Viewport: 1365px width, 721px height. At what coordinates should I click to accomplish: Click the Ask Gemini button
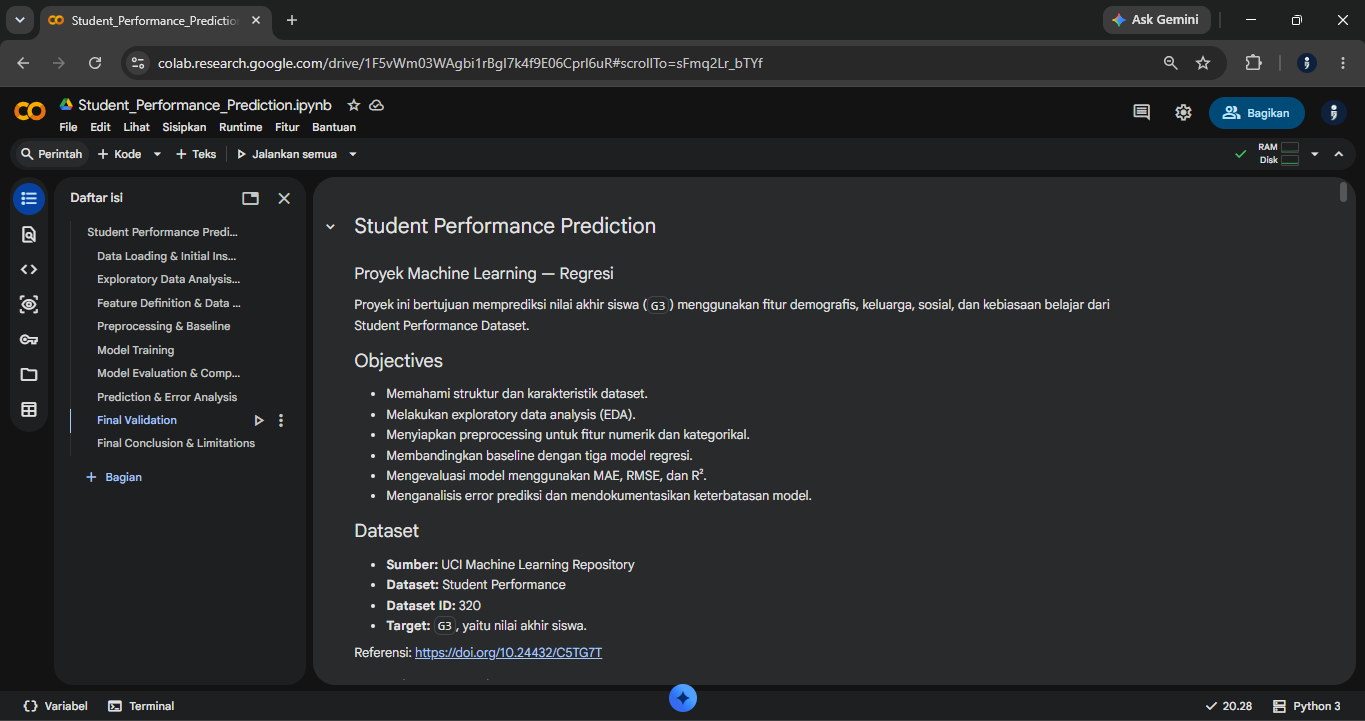[1156, 20]
